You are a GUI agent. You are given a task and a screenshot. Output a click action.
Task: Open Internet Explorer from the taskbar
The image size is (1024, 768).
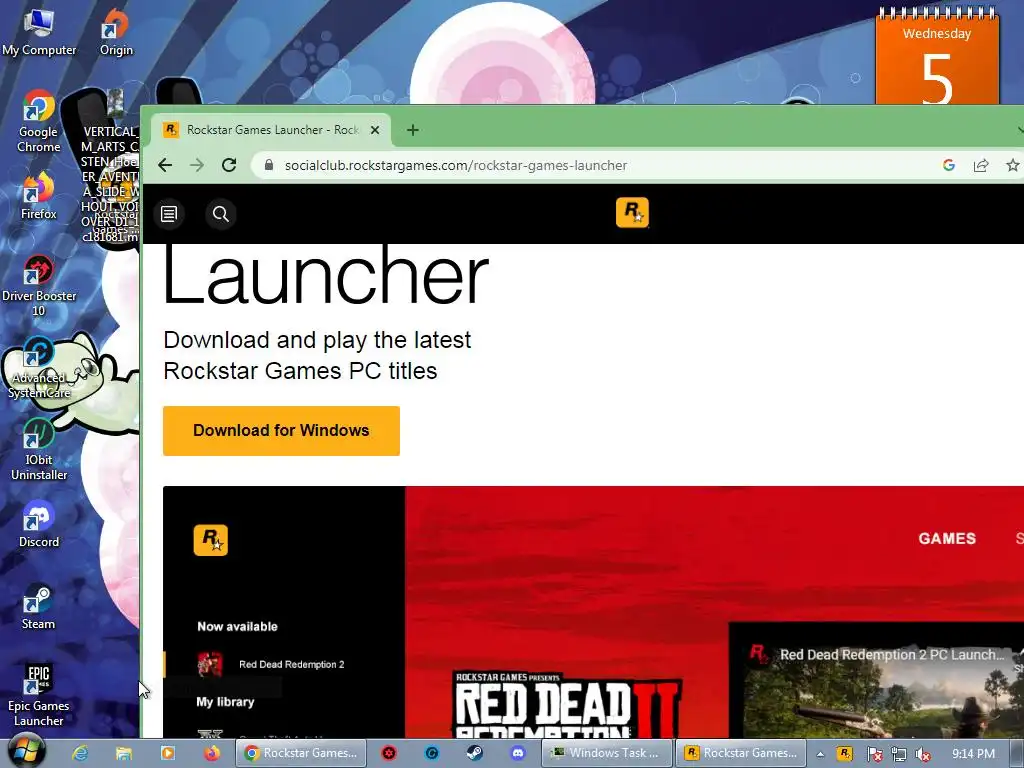(x=80, y=753)
